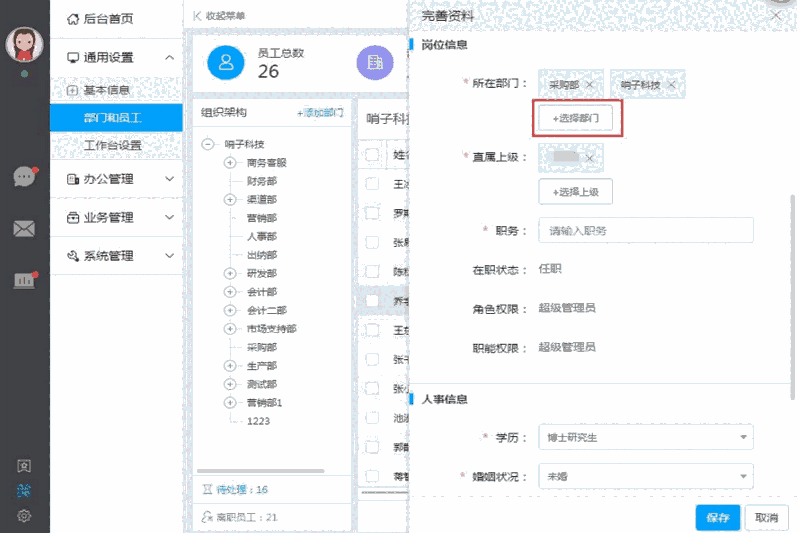This screenshot has width=800, height=533.
Task: Select 采购部 in the organization tree
Action: point(262,347)
